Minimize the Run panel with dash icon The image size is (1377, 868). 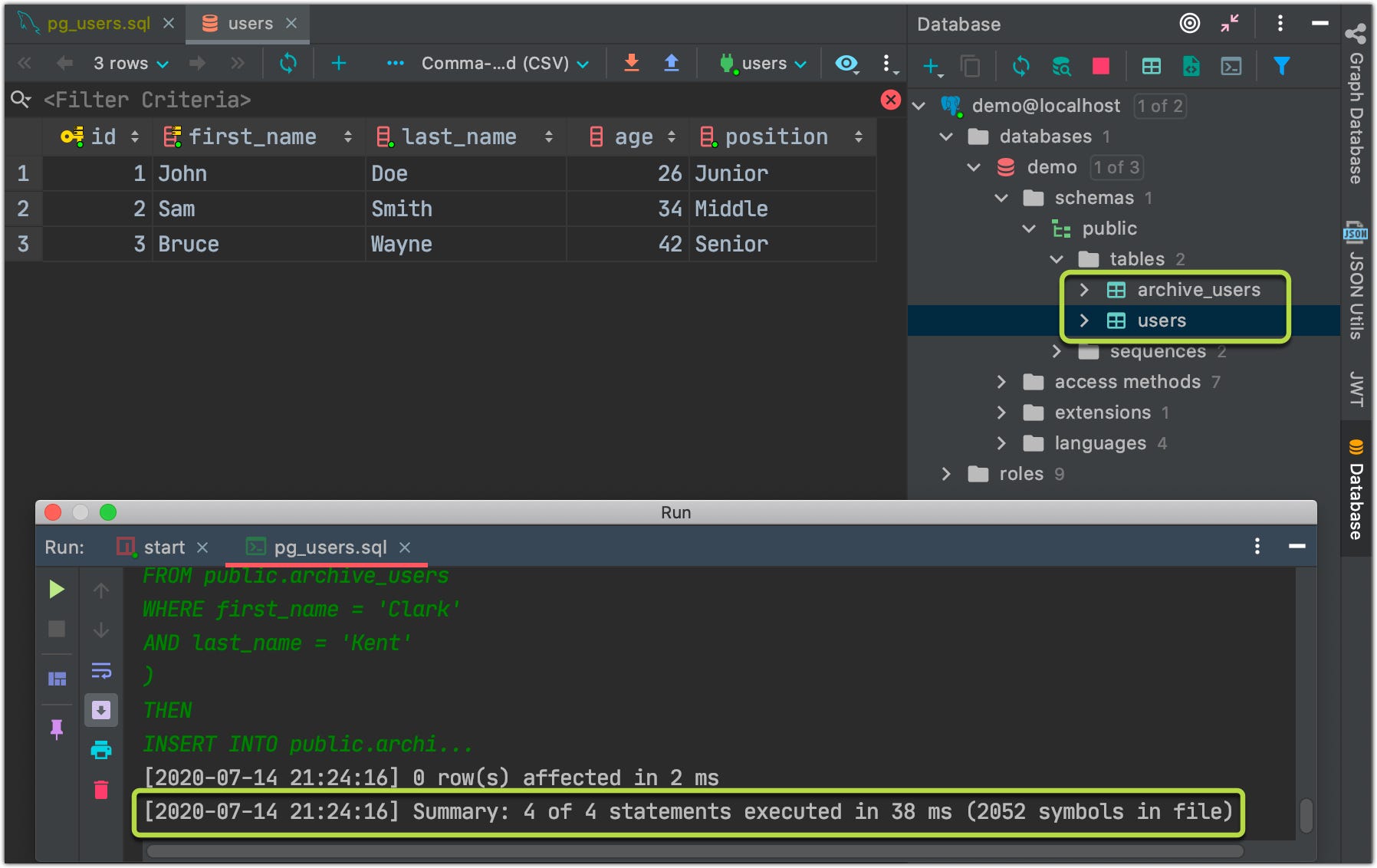[x=1297, y=546]
